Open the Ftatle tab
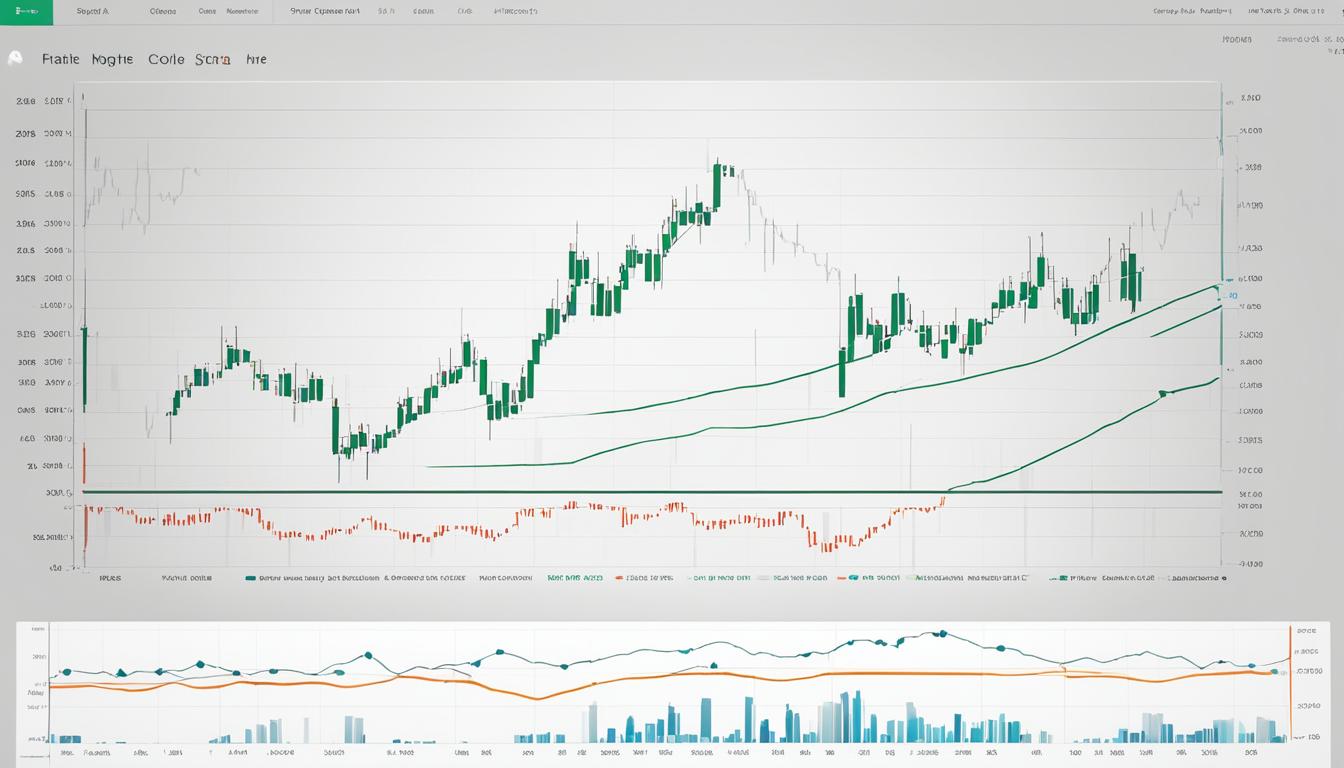Viewport: 1344px width, 768px height. [60, 59]
